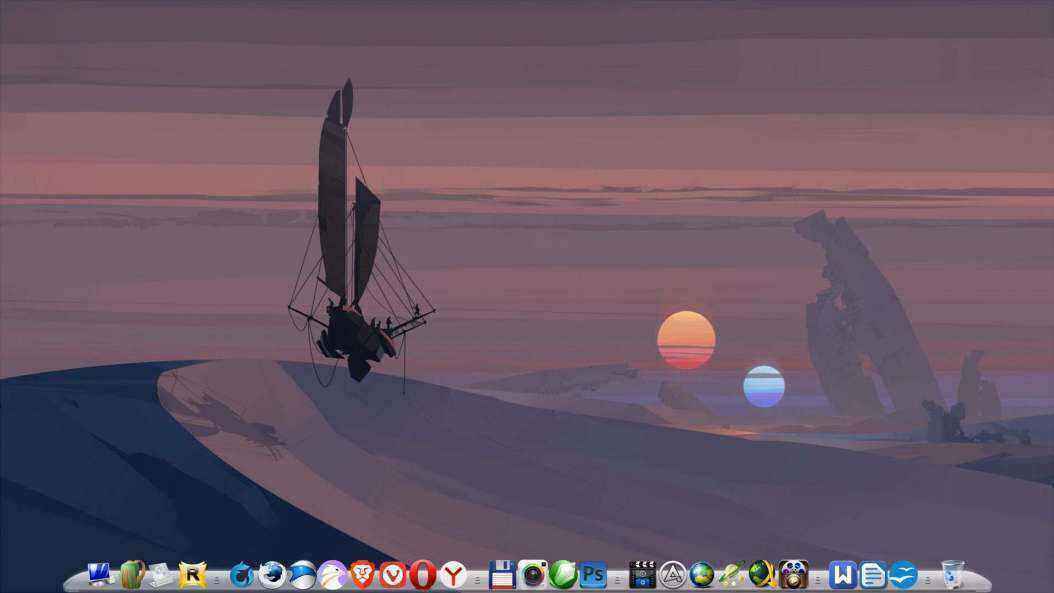1054x593 pixels.
Task: Launch the Opera red O browser icon
Action: tap(423, 576)
